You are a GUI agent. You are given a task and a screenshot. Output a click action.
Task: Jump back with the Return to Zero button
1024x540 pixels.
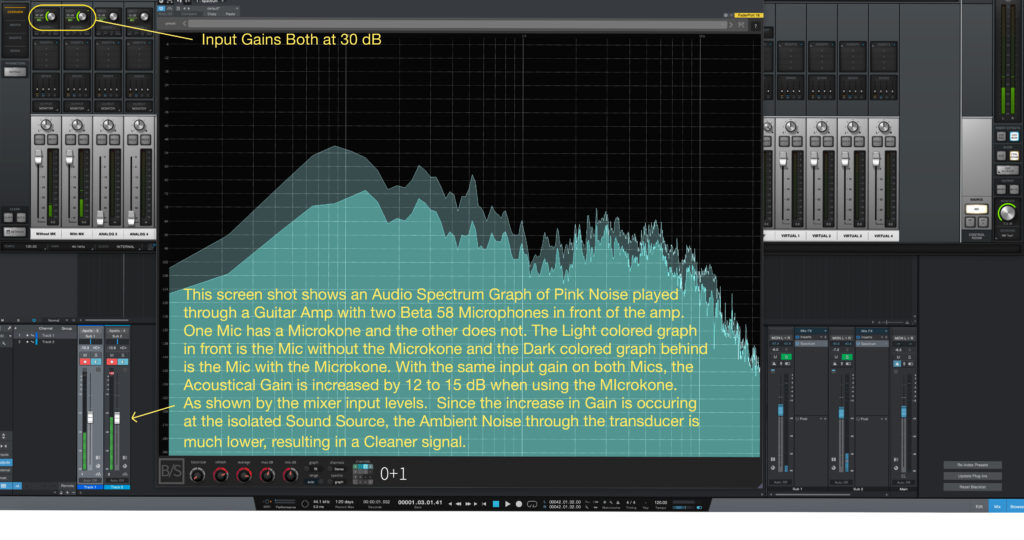pos(483,503)
